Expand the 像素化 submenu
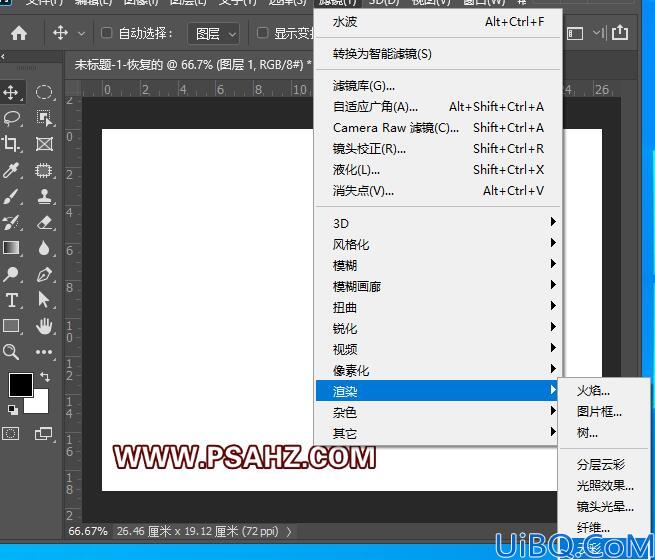 click(437, 370)
